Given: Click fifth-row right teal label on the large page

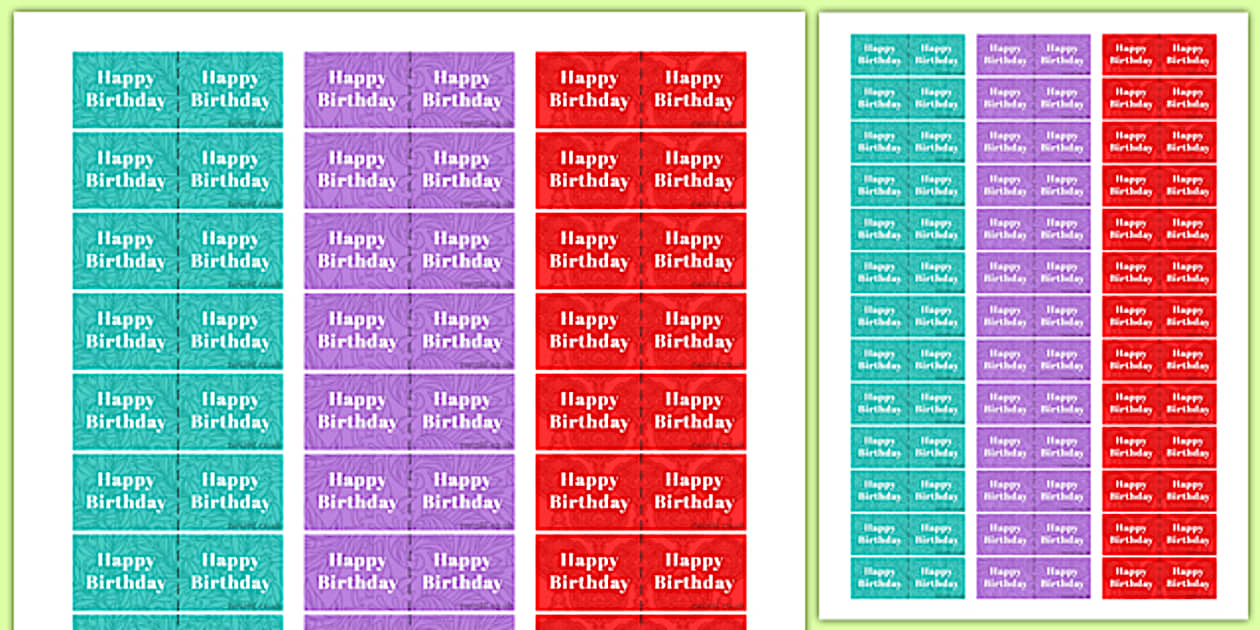Looking at the screenshot, I should coord(230,411).
